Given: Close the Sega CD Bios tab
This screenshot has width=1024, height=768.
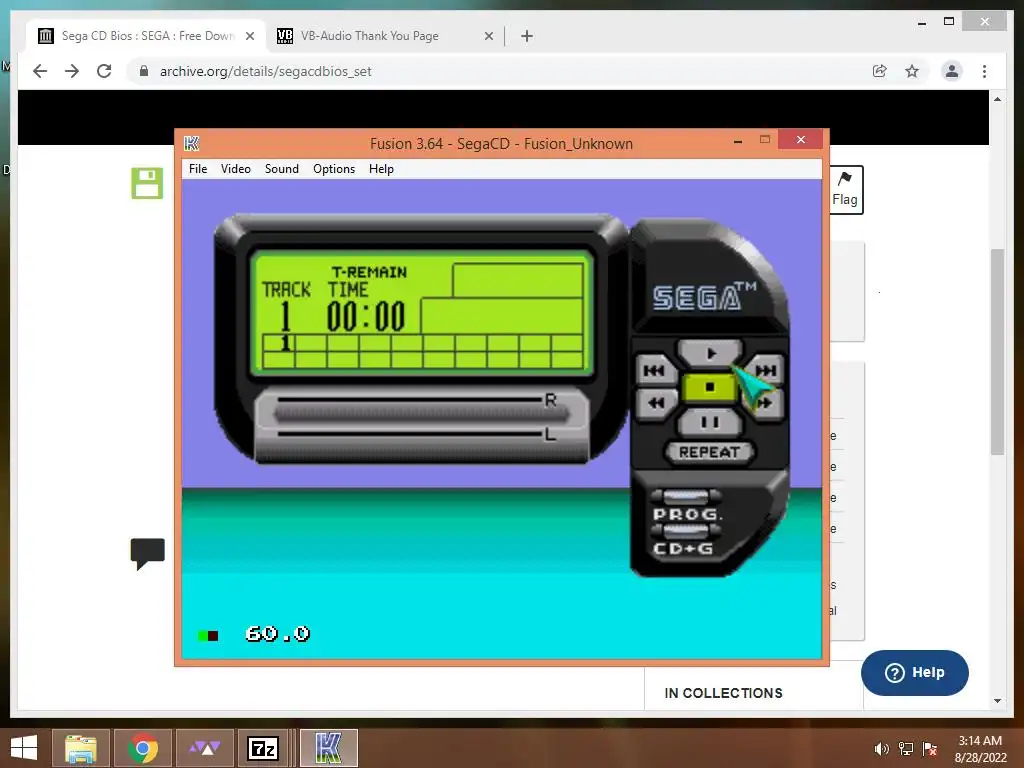Looking at the screenshot, I should point(249,36).
